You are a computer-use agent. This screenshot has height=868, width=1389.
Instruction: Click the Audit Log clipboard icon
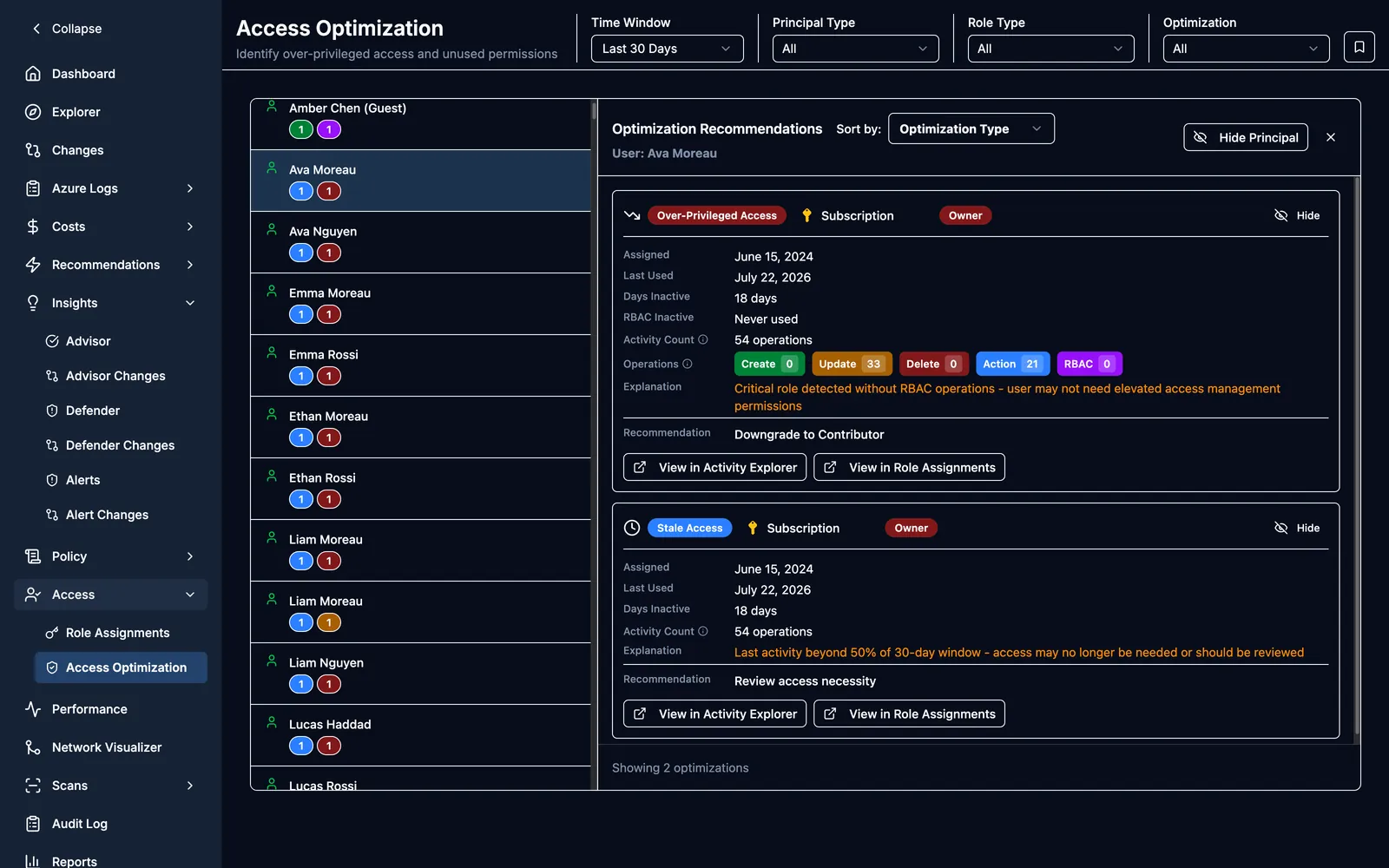click(x=33, y=824)
